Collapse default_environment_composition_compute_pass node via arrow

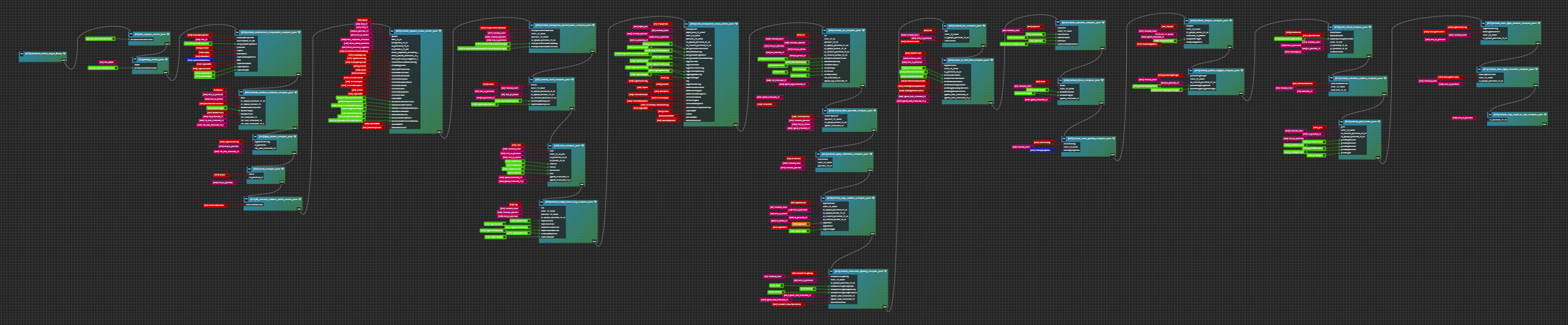pos(298,32)
